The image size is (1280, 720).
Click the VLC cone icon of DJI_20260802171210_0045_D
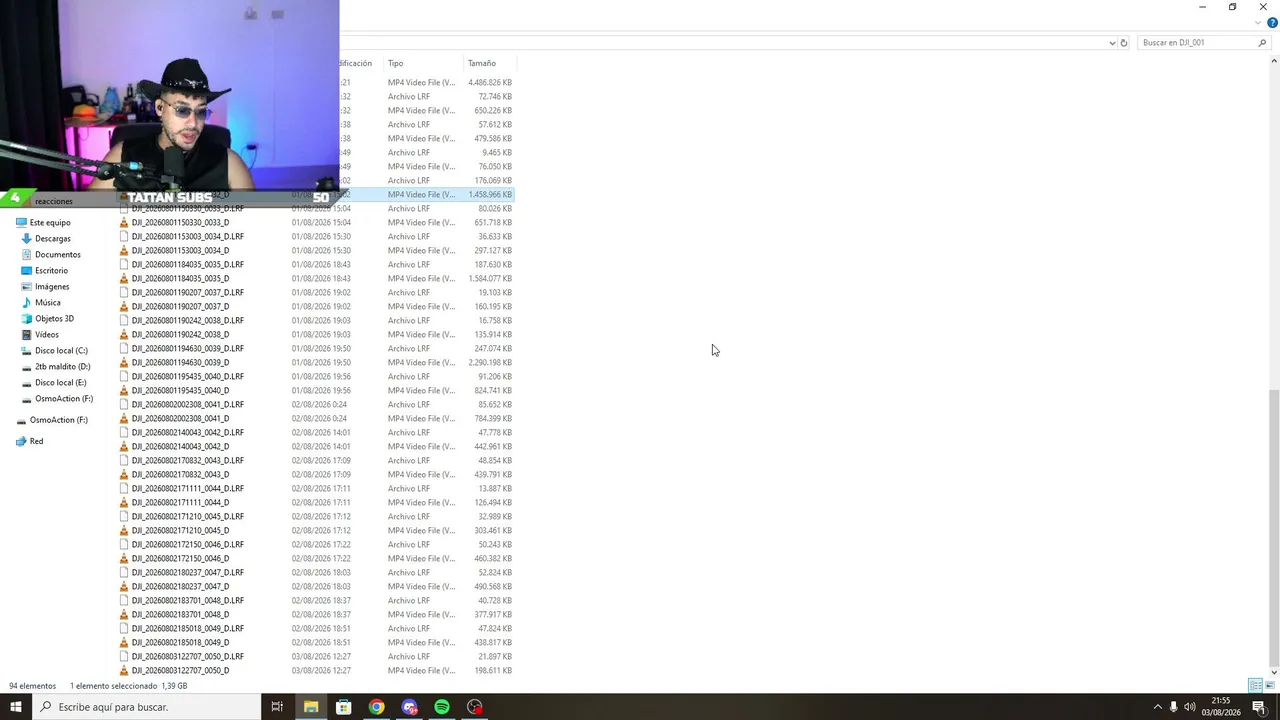coord(124,531)
